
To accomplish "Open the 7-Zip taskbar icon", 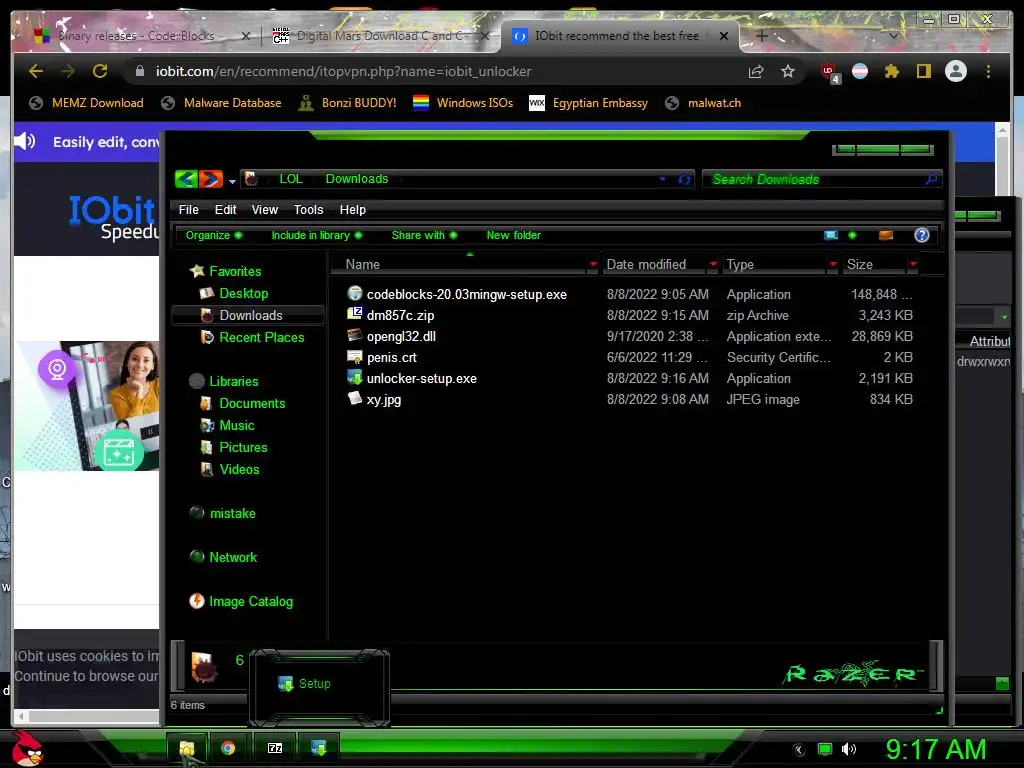I will point(275,748).
